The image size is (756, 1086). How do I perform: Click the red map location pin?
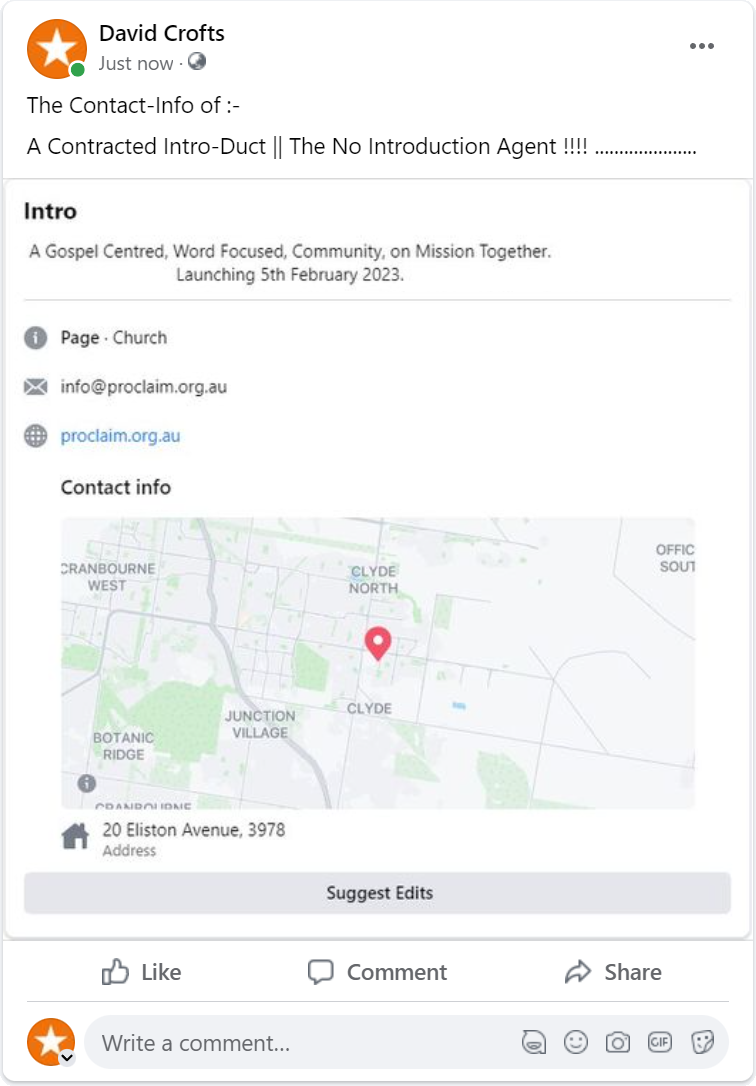(x=378, y=643)
